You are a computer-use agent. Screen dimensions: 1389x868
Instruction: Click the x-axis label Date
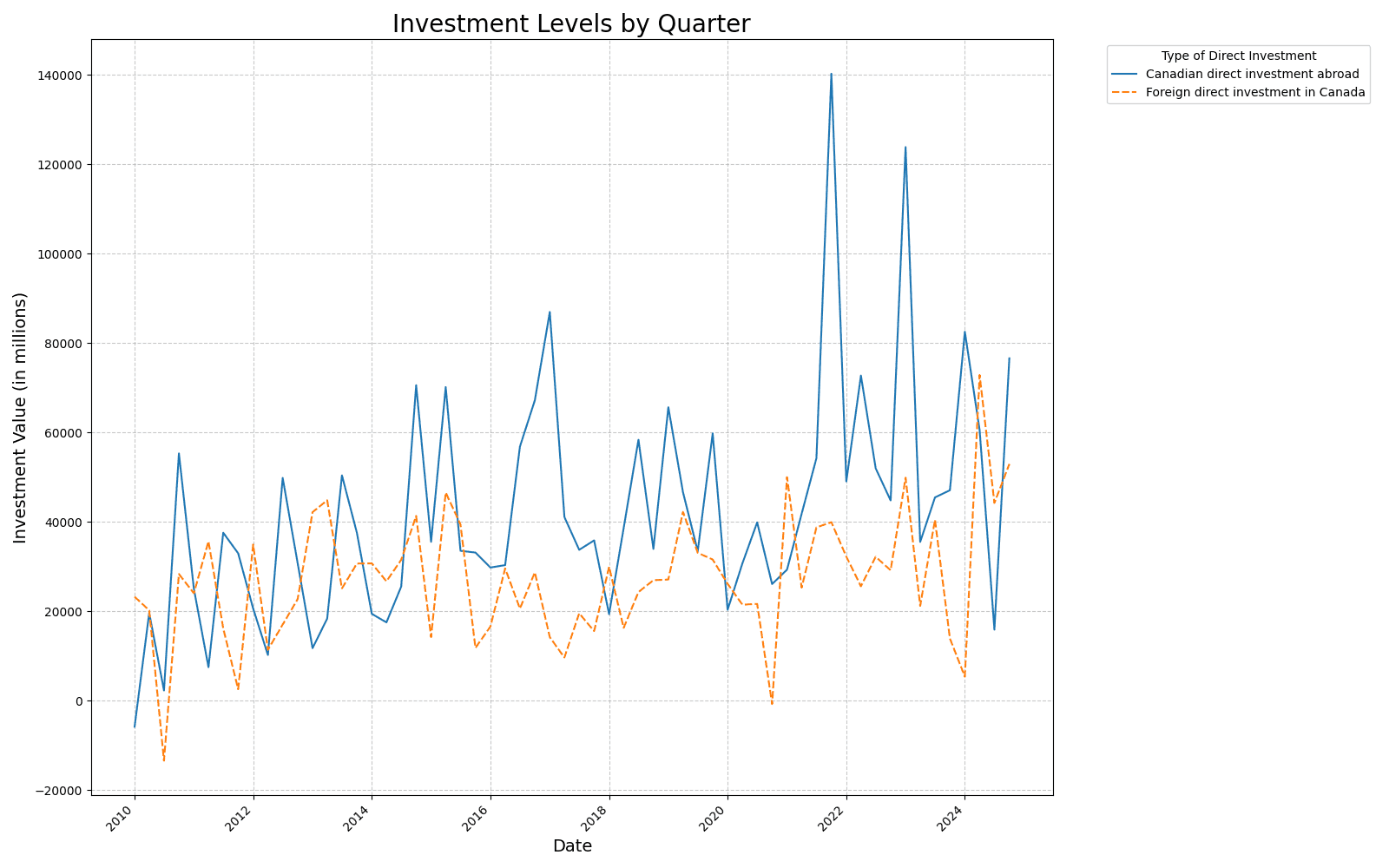coord(572,846)
